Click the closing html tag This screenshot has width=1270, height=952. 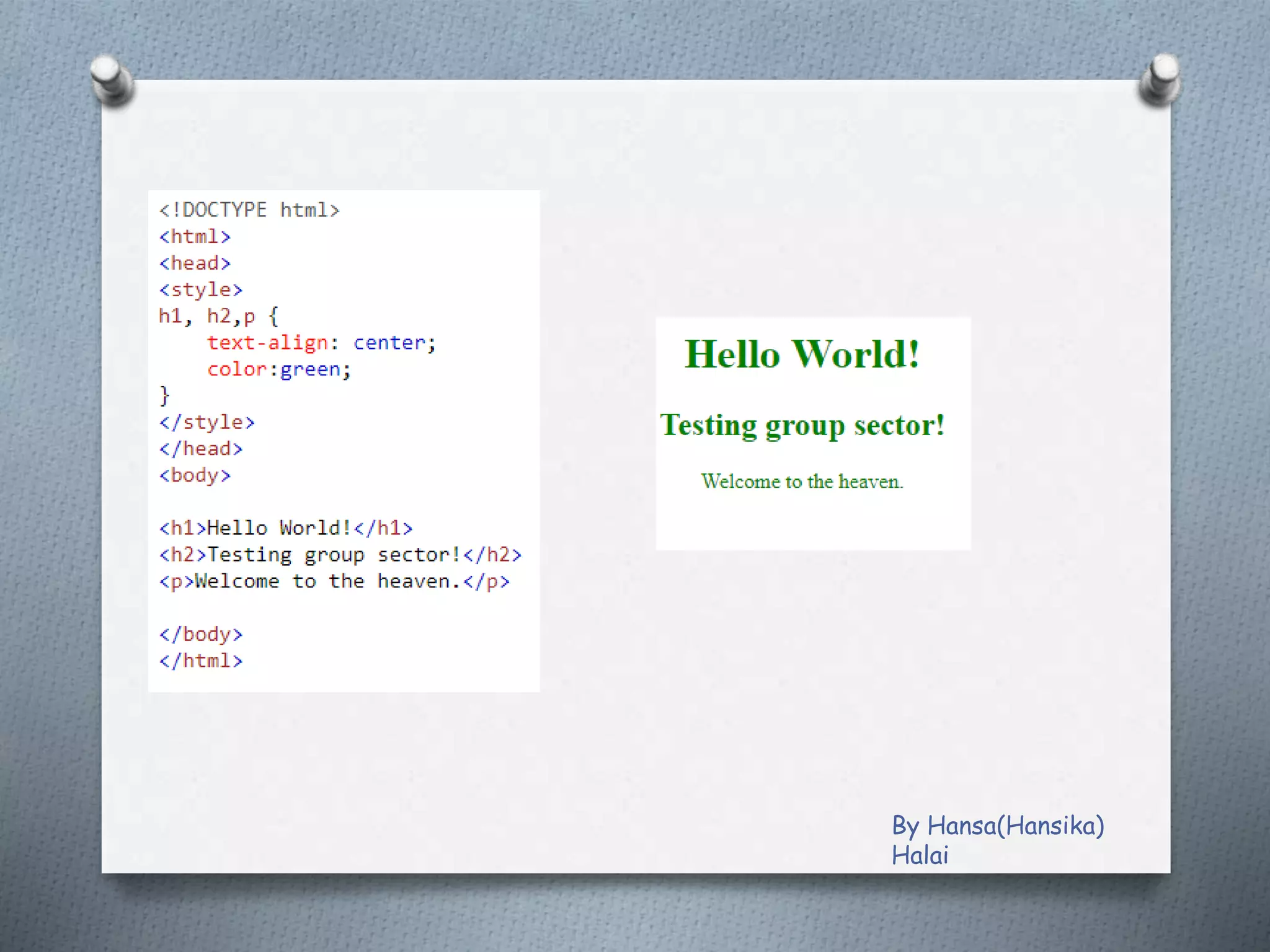(200, 661)
